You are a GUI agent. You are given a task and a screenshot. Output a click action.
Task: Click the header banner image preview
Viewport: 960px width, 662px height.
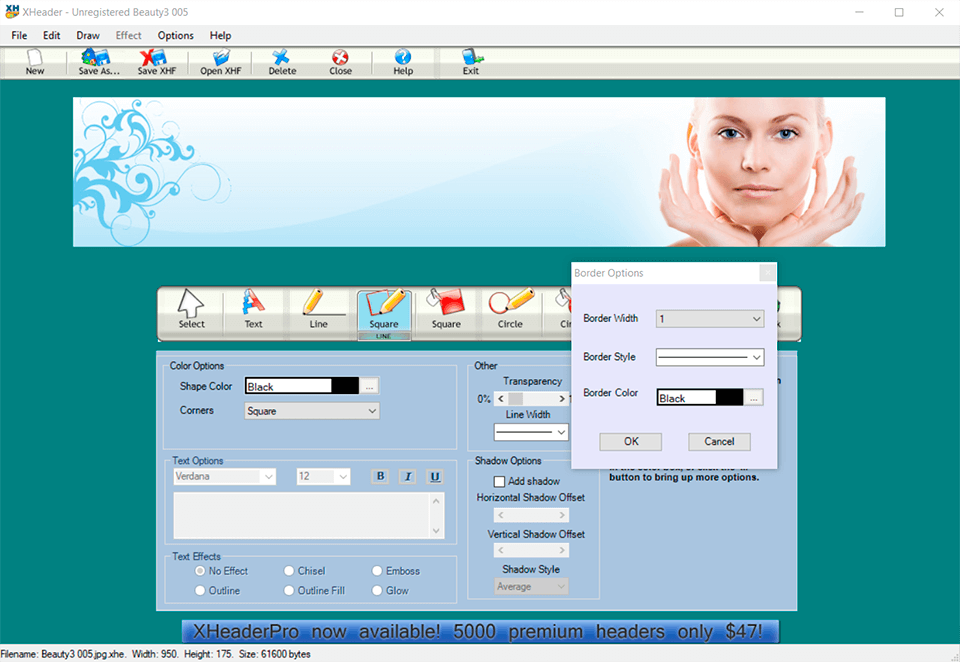coord(479,172)
